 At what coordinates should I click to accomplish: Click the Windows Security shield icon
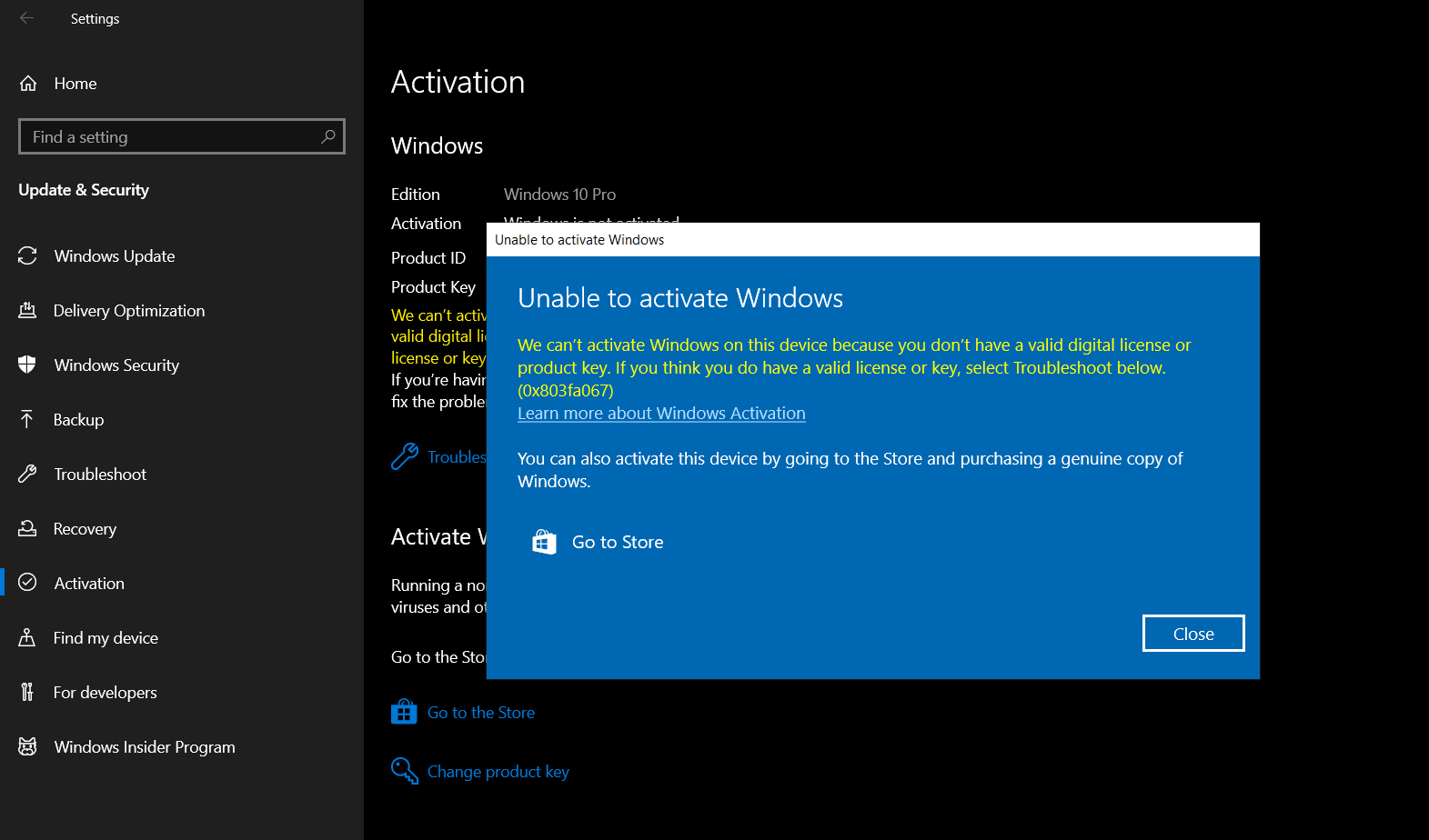click(27, 365)
